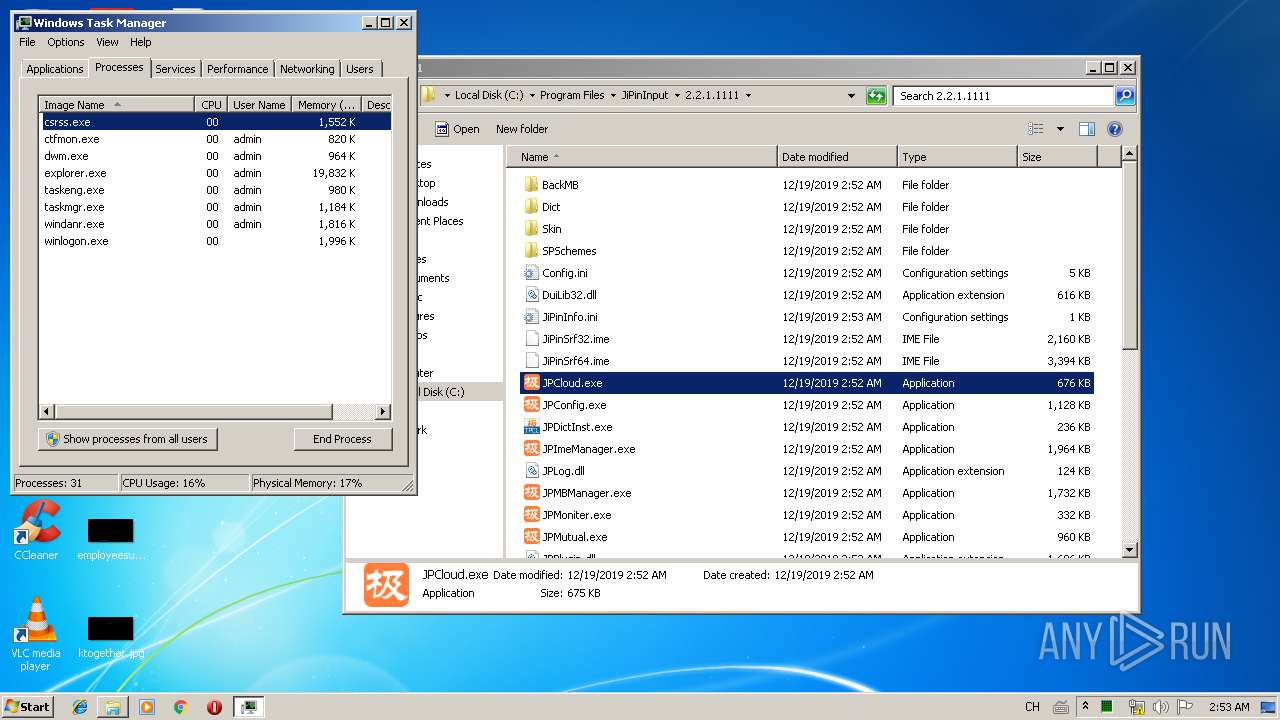Expand the Local Disk (C:) breadcrumb arrow
Viewport: 1280px width, 720px height.
pyautogui.click(x=532, y=96)
